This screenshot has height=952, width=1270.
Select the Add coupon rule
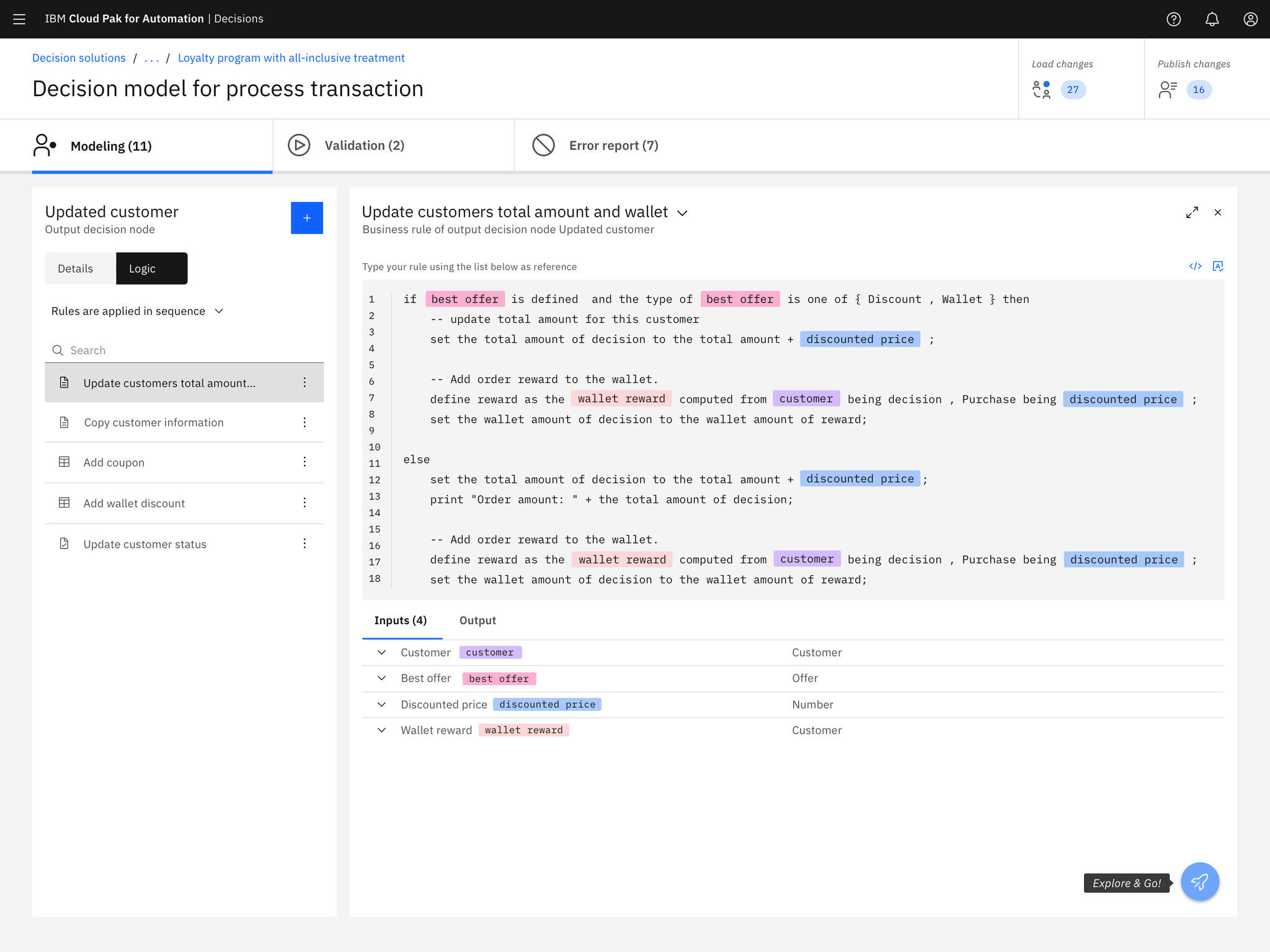(x=184, y=462)
